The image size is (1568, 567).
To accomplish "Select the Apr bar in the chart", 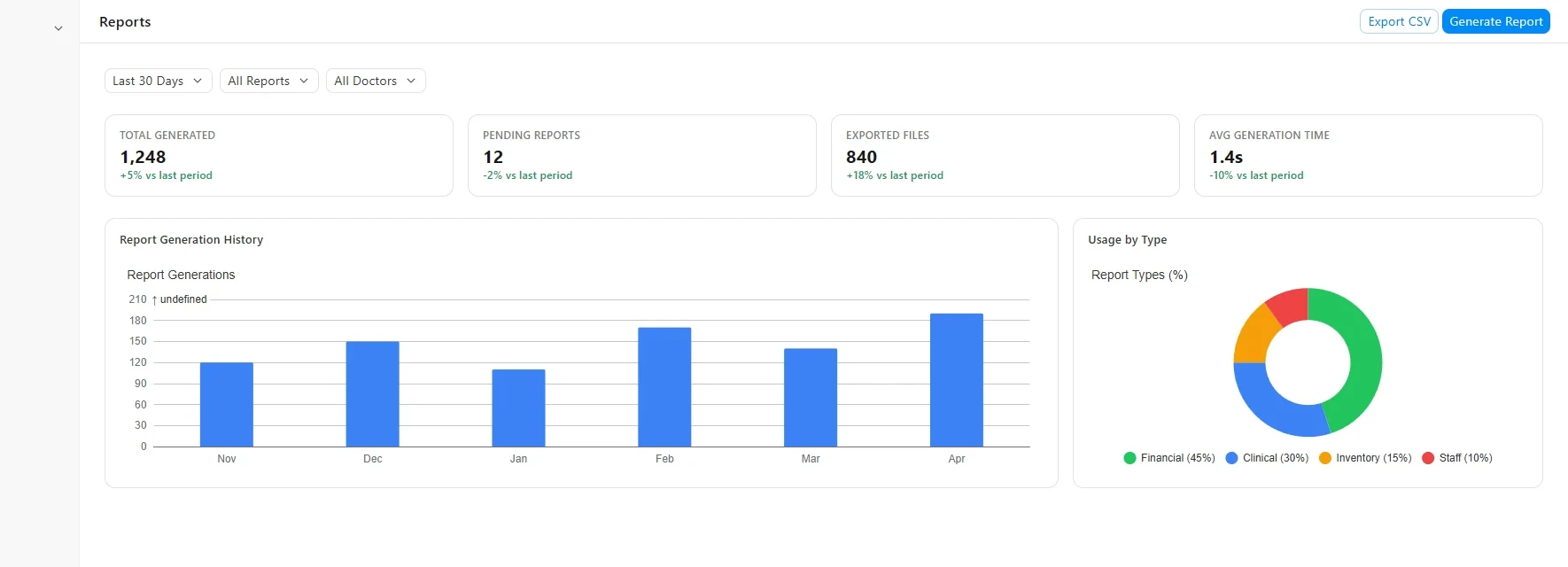I will point(957,380).
